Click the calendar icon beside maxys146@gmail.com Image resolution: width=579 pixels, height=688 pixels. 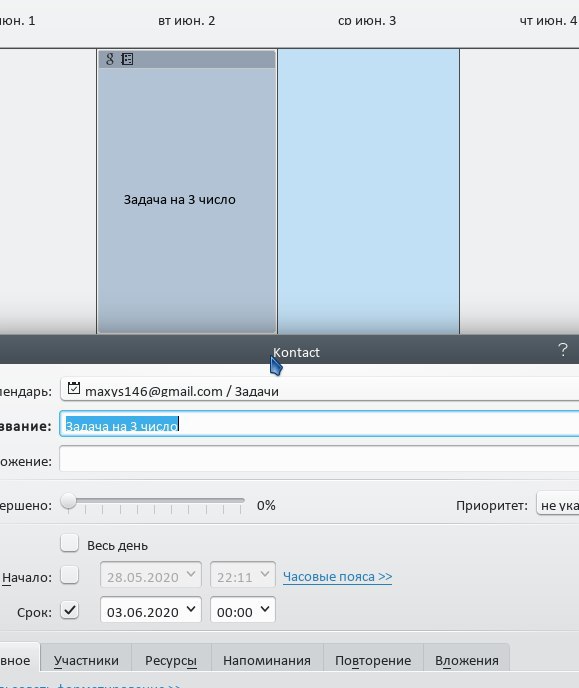point(74,388)
